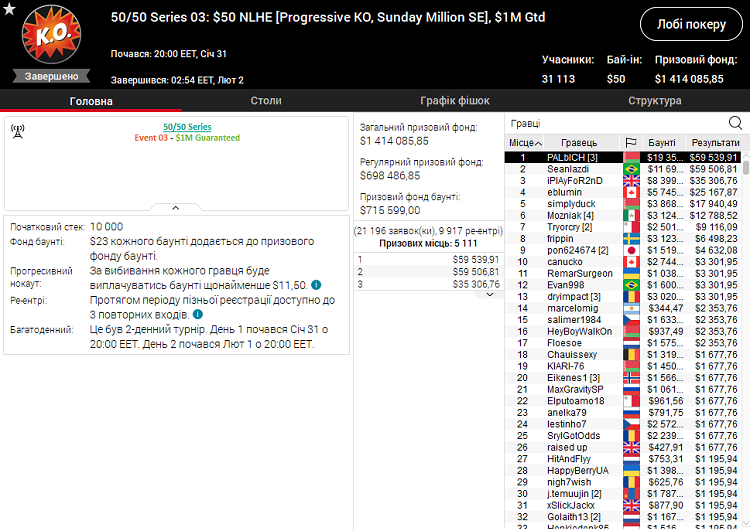Switch to the Столи tab

[265, 101]
